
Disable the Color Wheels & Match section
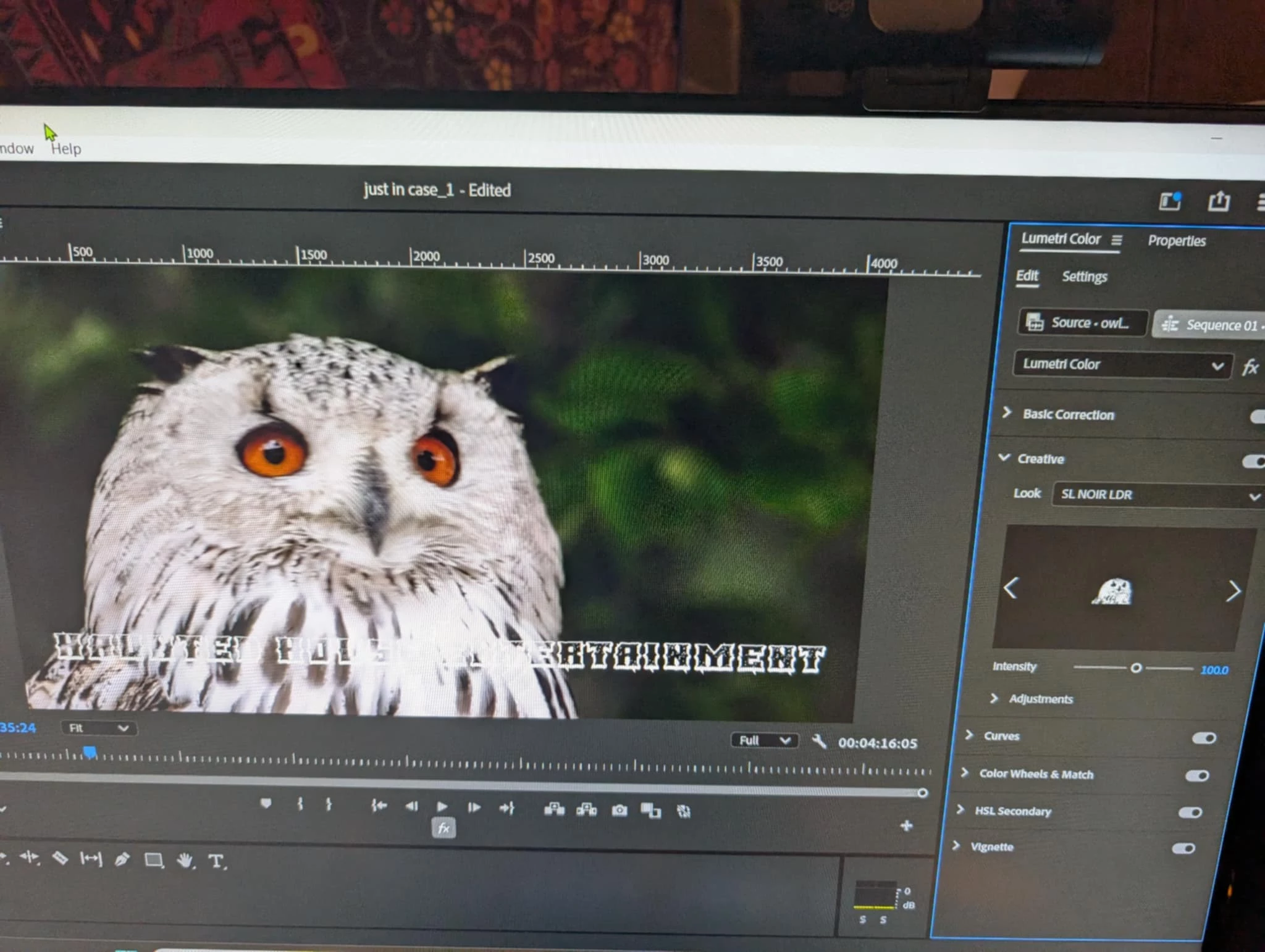pyautogui.click(x=1196, y=775)
